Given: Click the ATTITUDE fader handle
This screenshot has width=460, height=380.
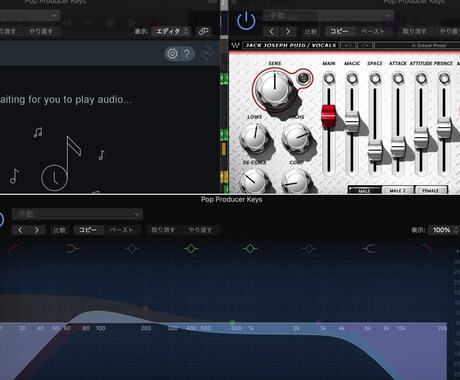Looking at the screenshot, I should 421,139.
